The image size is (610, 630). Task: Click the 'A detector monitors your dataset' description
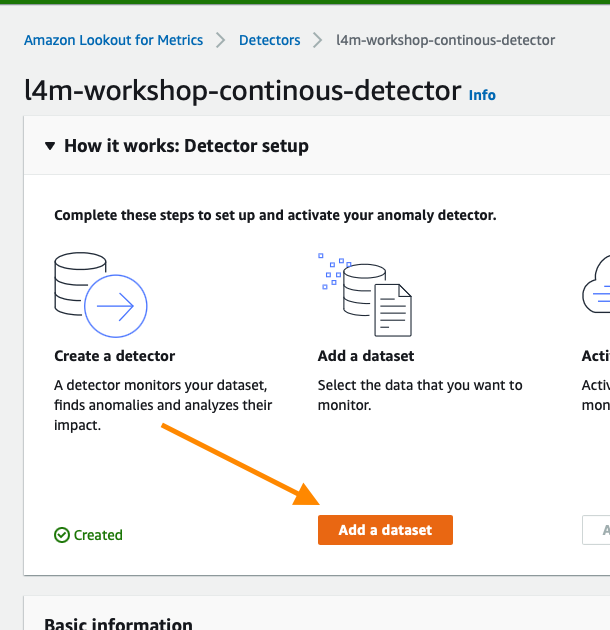tap(163, 405)
